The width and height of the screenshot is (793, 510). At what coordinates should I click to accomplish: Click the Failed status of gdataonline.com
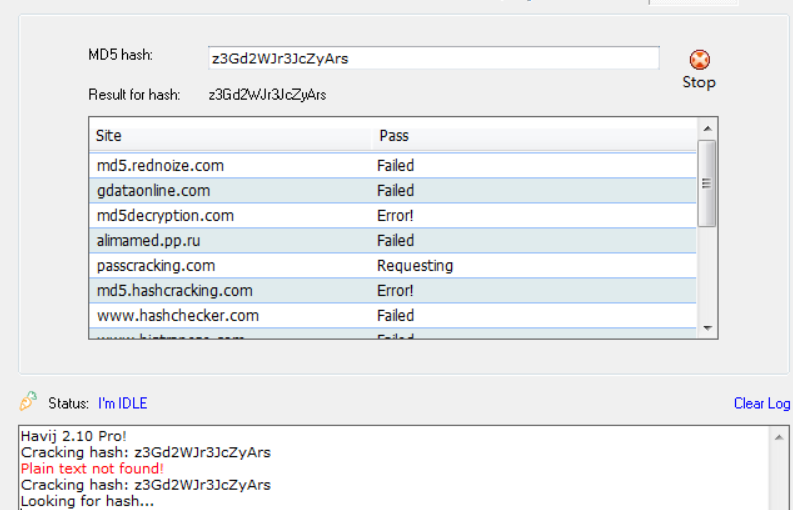[x=395, y=191]
